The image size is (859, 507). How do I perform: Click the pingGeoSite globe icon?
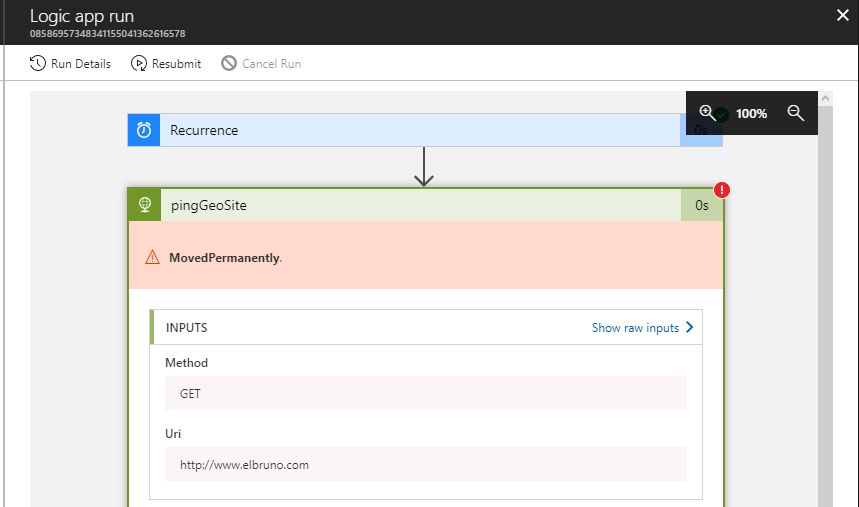pos(144,205)
